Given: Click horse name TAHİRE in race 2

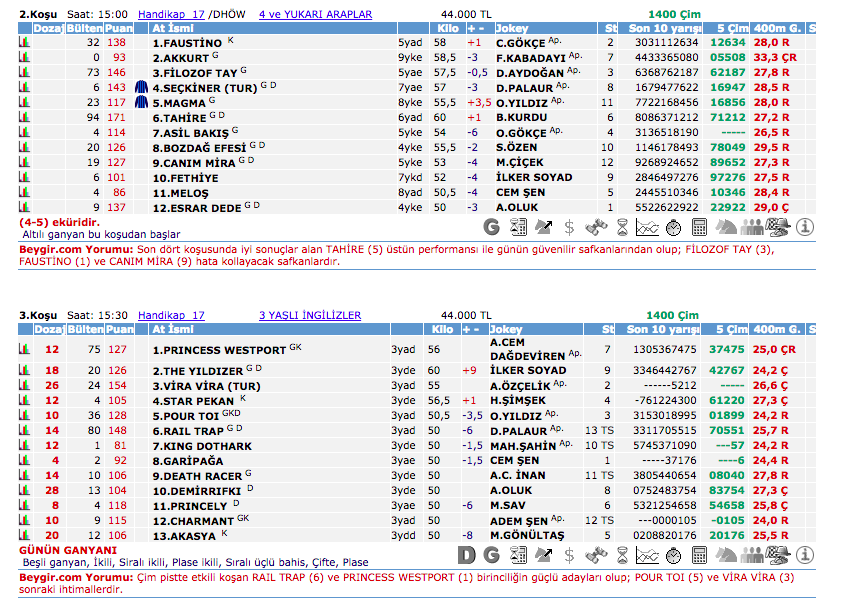Looking at the screenshot, I should click(179, 117).
